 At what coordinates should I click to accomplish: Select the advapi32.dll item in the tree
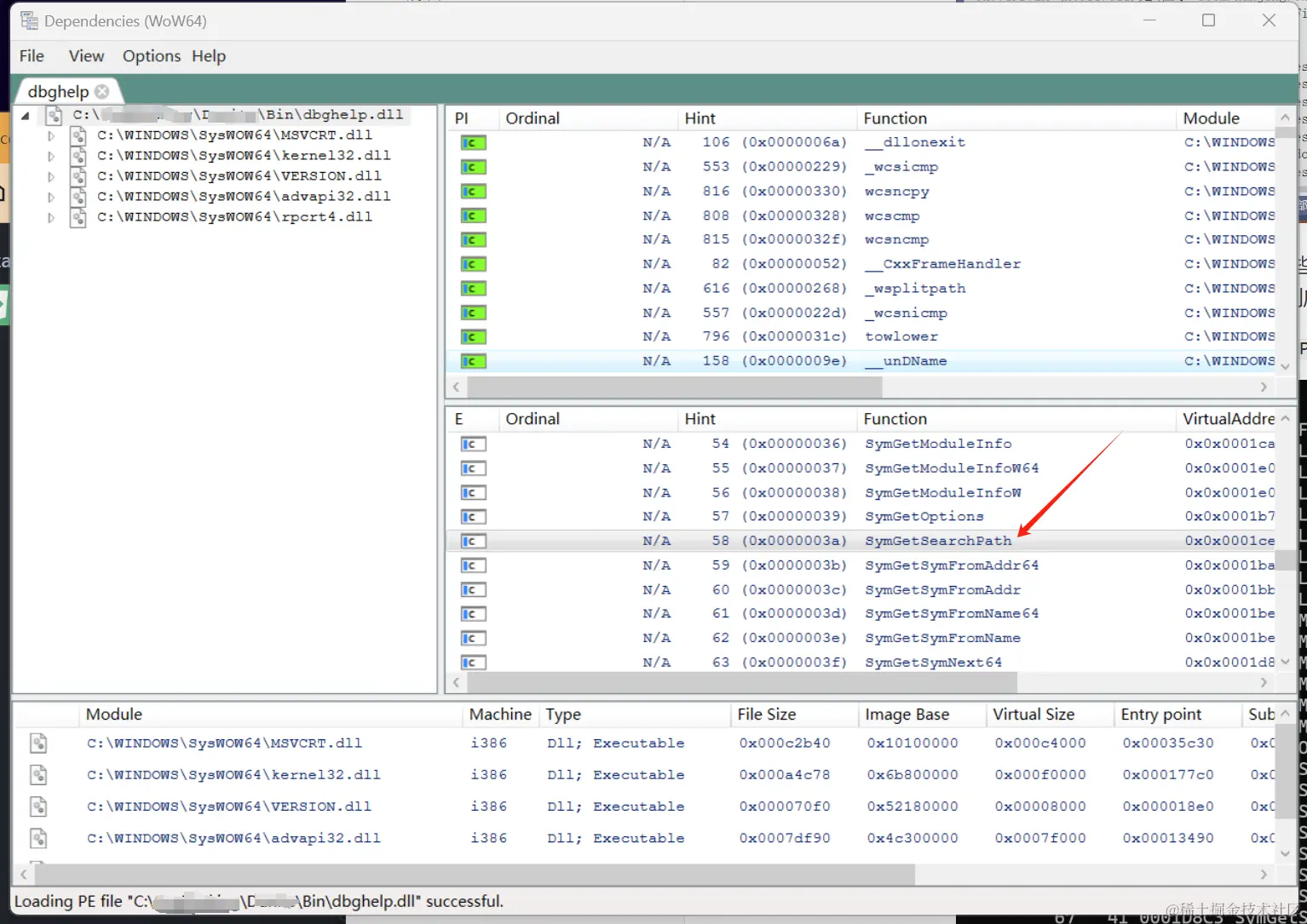(x=244, y=196)
